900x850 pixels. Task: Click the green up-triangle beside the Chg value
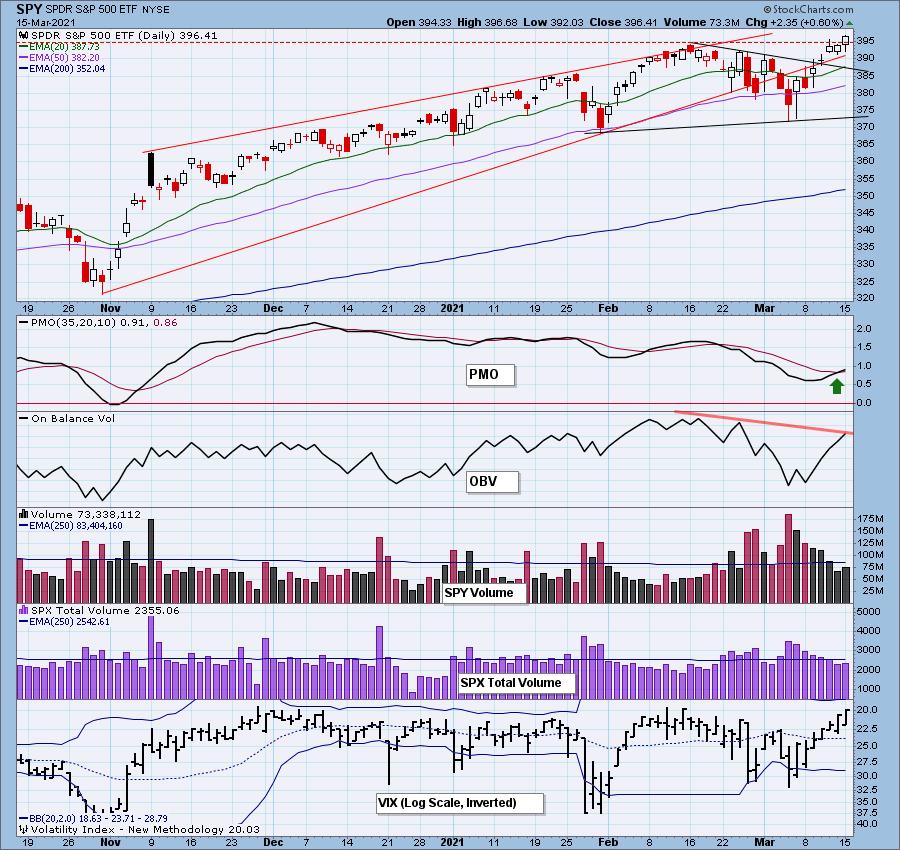coord(849,23)
